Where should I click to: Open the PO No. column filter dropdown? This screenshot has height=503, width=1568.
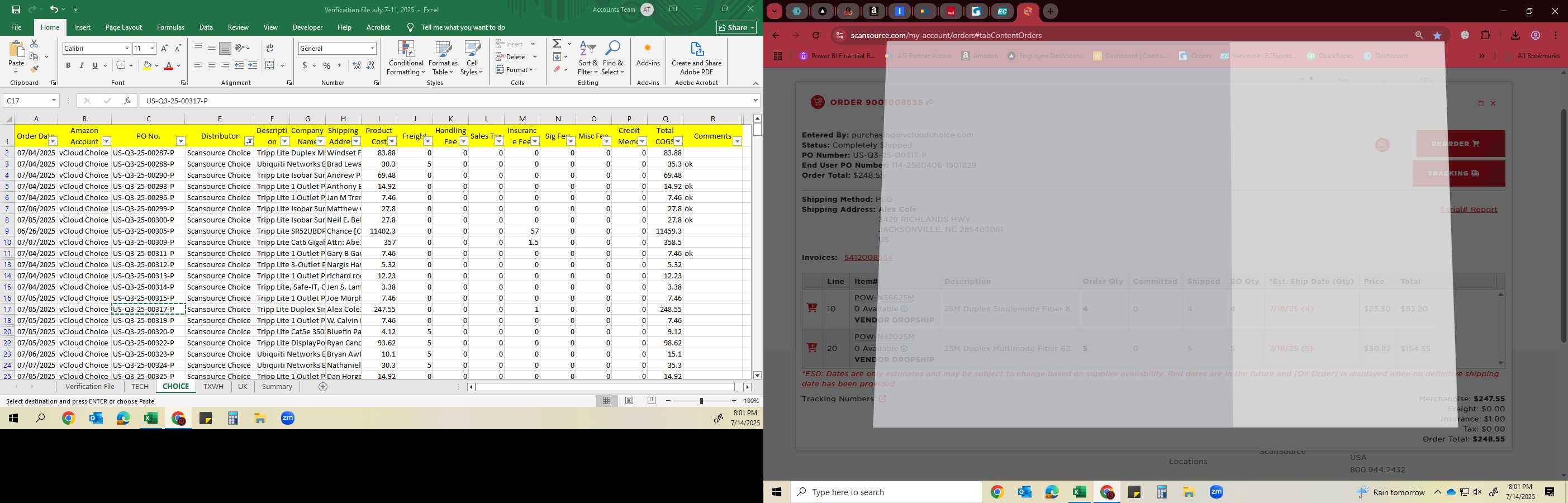[180, 141]
